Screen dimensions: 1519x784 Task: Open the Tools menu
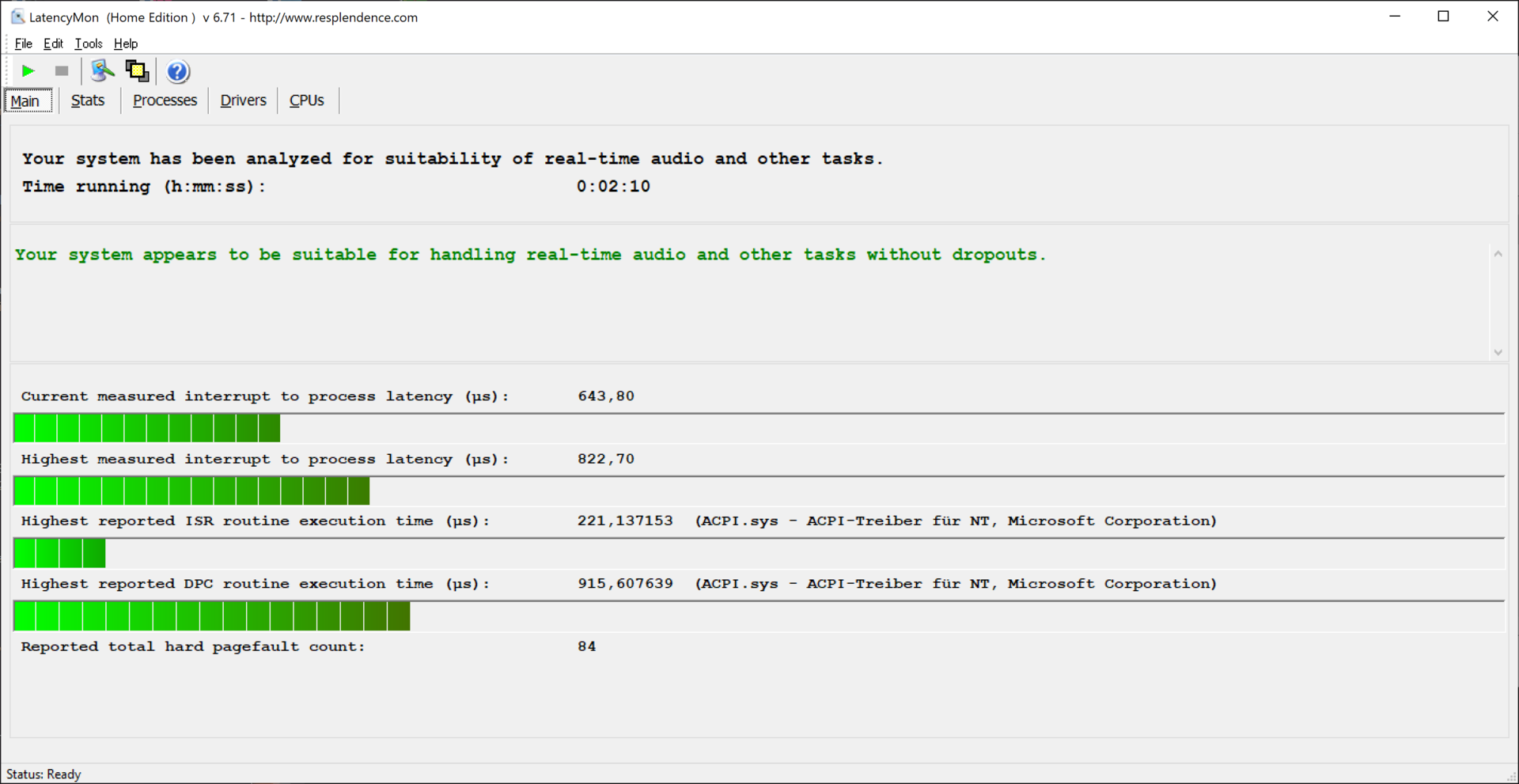(x=88, y=44)
